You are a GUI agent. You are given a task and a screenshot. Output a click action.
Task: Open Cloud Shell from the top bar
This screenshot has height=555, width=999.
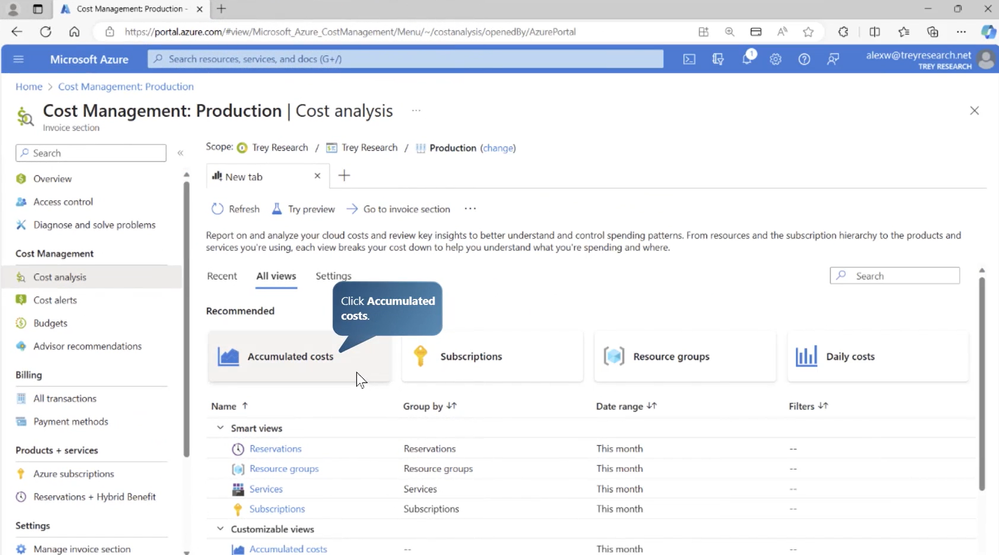coord(689,59)
